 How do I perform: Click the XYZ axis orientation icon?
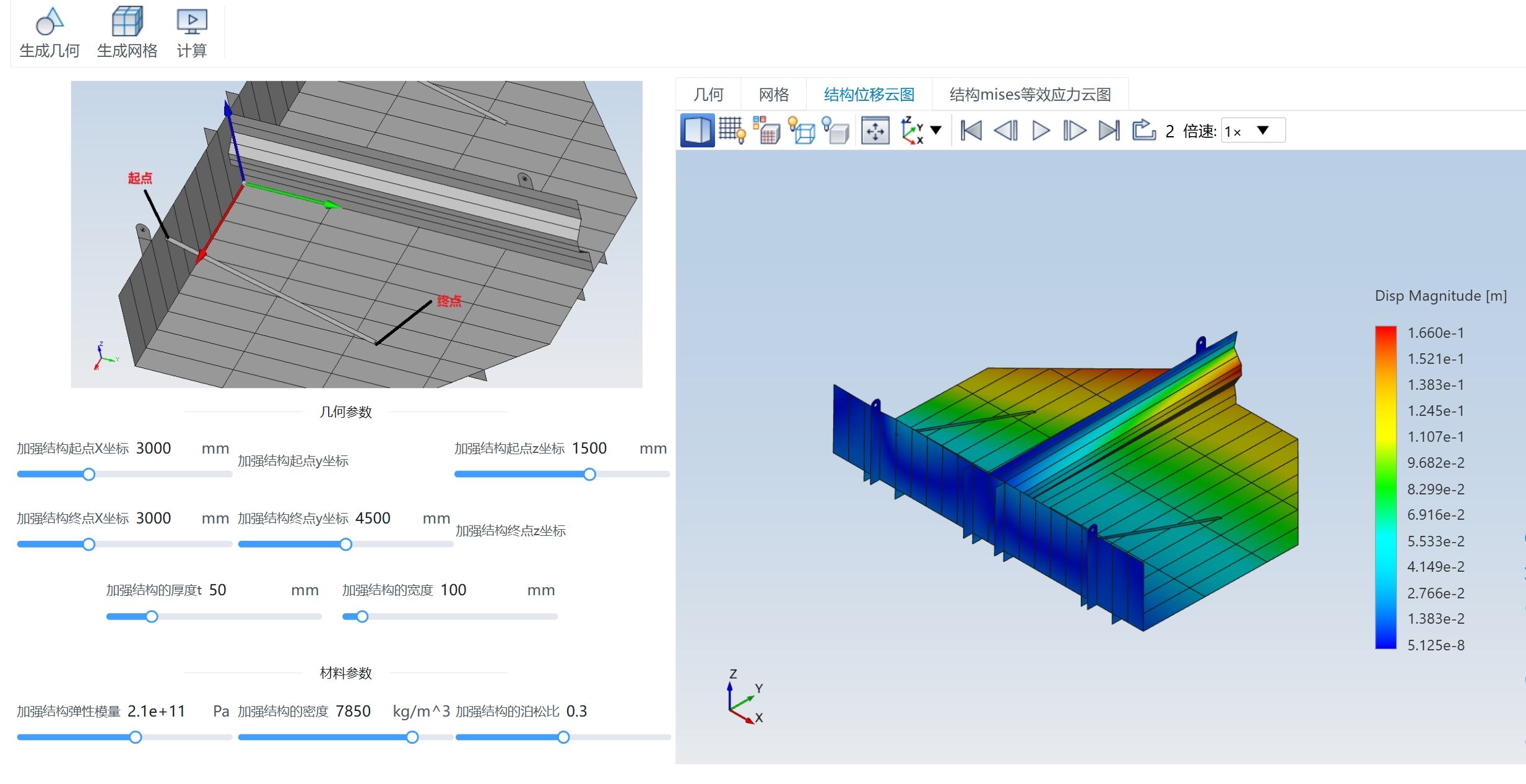911,131
